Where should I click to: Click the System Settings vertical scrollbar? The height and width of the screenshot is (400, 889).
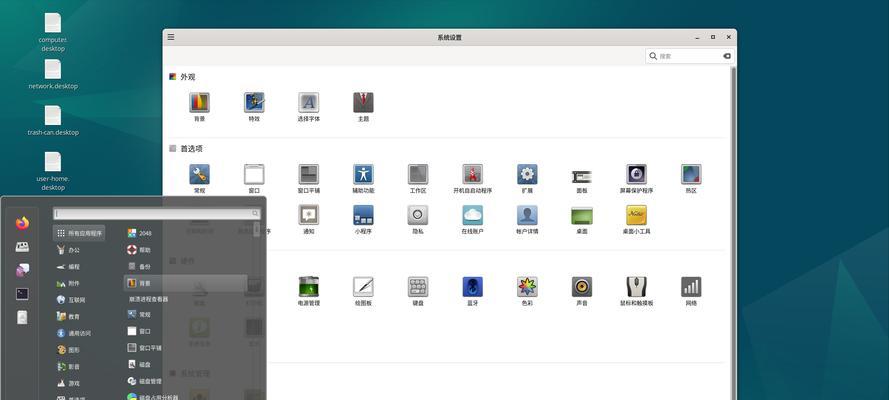[x=734, y=232]
